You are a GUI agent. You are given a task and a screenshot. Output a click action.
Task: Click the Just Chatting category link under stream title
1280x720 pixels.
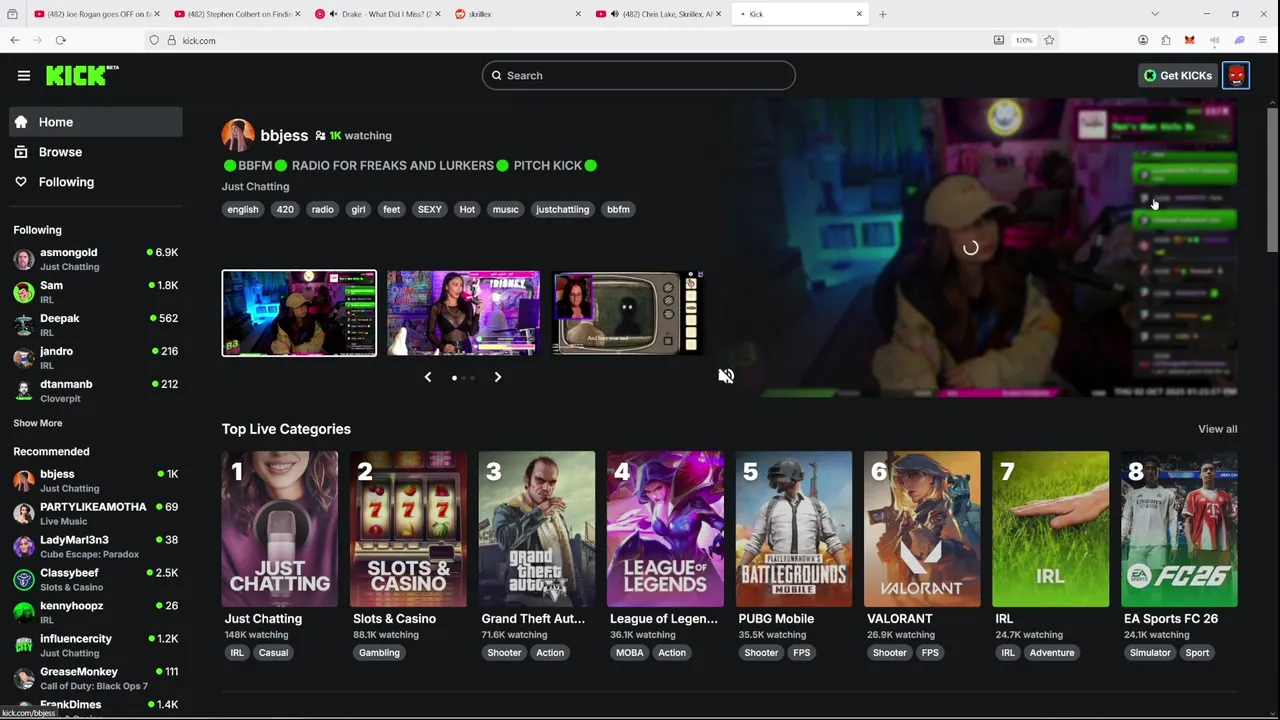pos(255,186)
